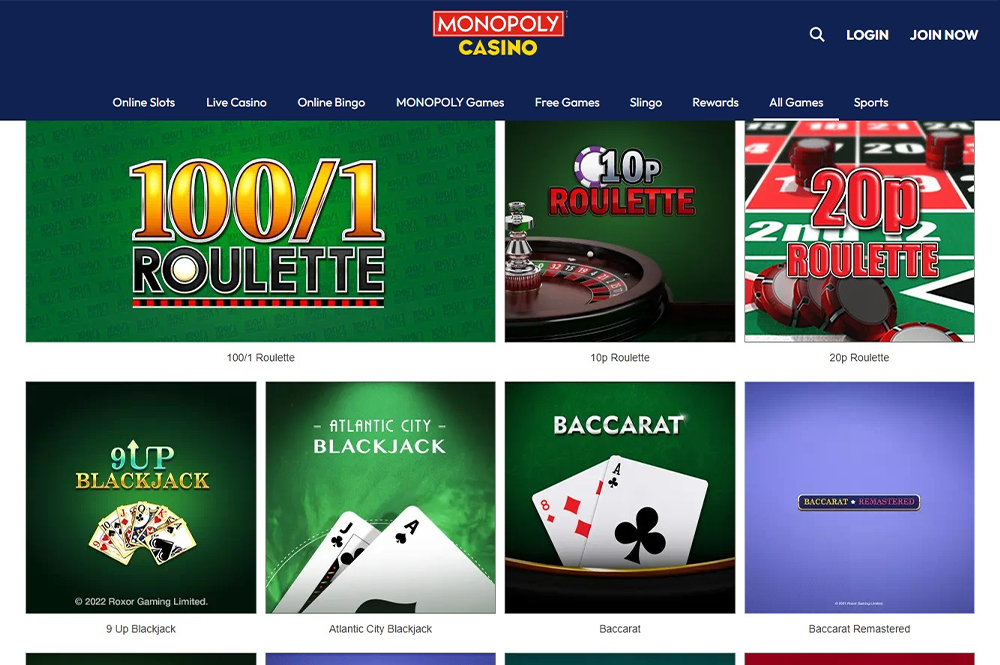Open Atlantic City Blackjack game image
The image size is (1000, 665).
tap(381, 497)
